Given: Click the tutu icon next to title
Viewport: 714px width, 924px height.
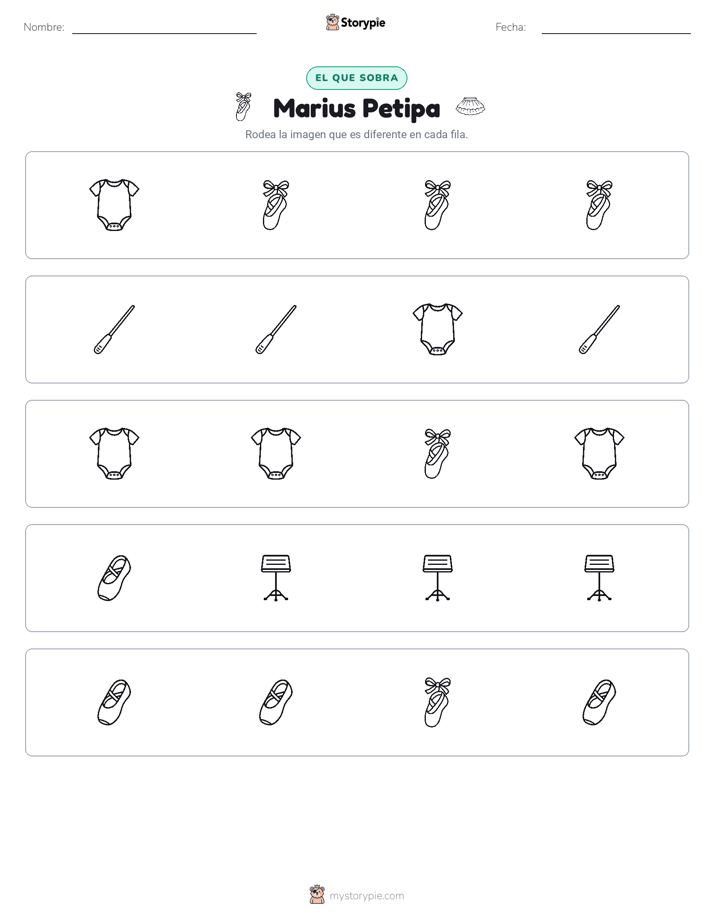Looking at the screenshot, I should tap(470, 107).
